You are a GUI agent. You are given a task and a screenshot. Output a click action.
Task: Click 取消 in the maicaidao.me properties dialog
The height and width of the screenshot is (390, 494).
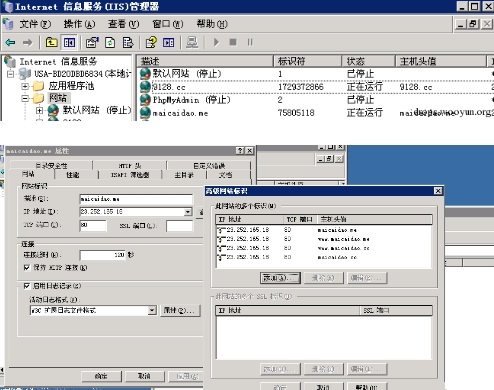tap(144, 376)
